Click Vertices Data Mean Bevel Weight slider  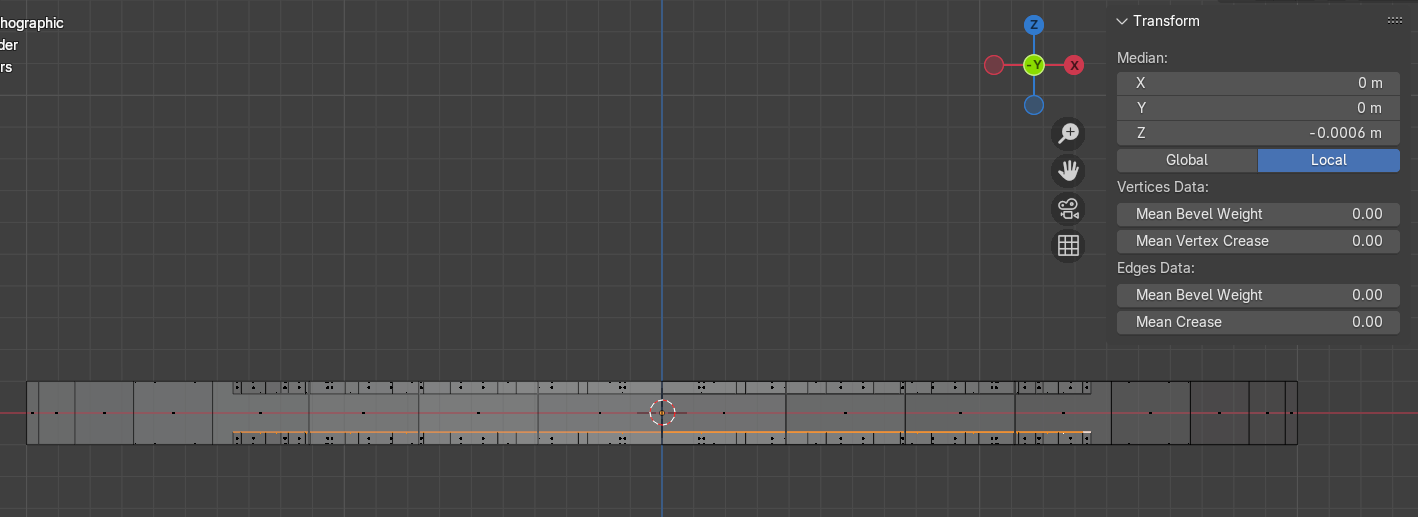(x=1258, y=214)
